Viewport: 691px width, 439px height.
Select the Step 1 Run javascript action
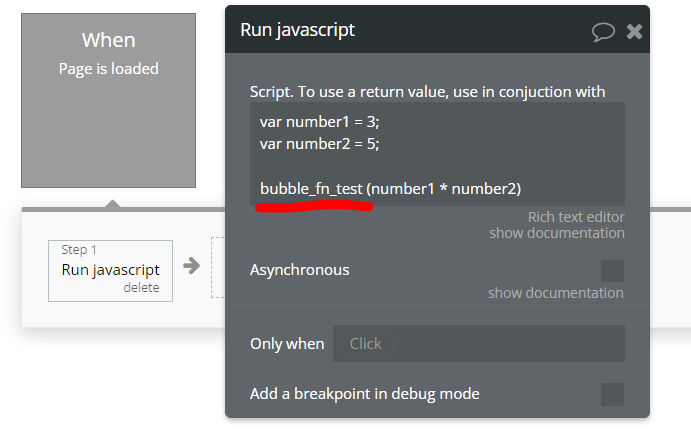pos(110,271)
